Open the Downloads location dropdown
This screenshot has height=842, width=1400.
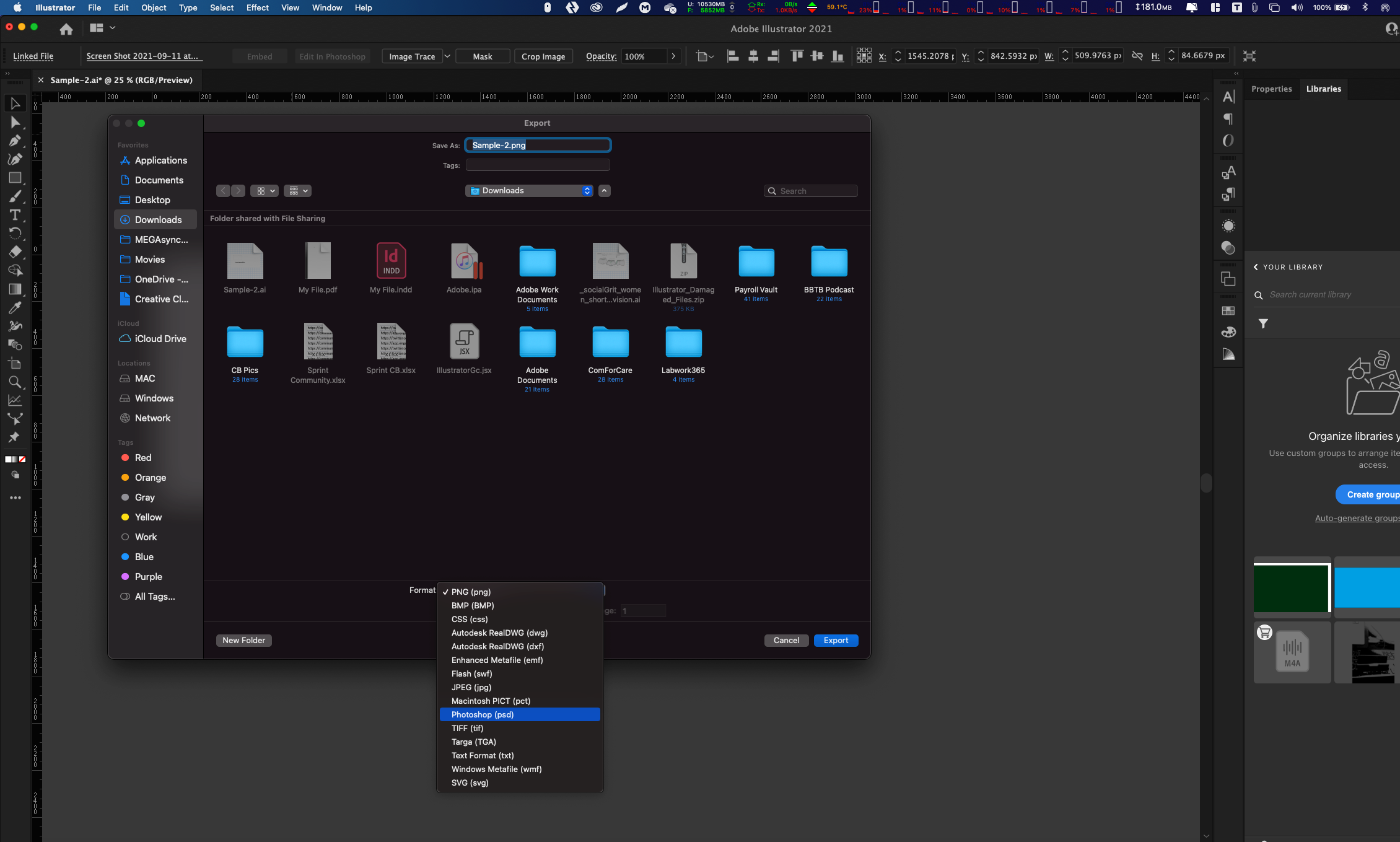[x=528, y=190]
